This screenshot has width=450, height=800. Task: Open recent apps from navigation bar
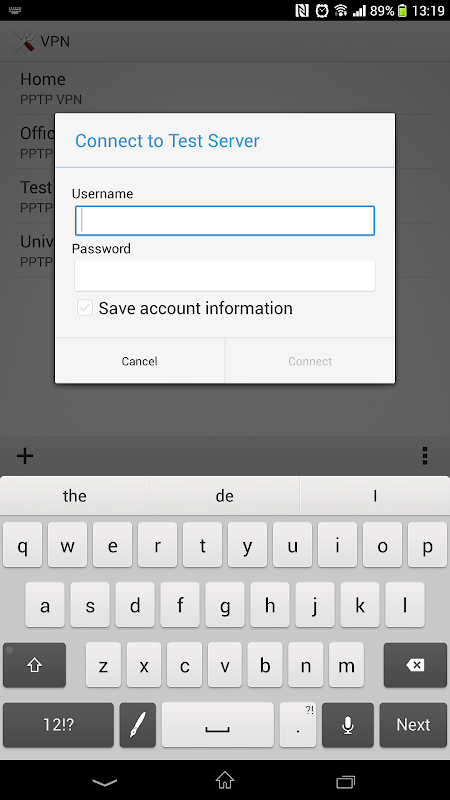click(345, 781)
